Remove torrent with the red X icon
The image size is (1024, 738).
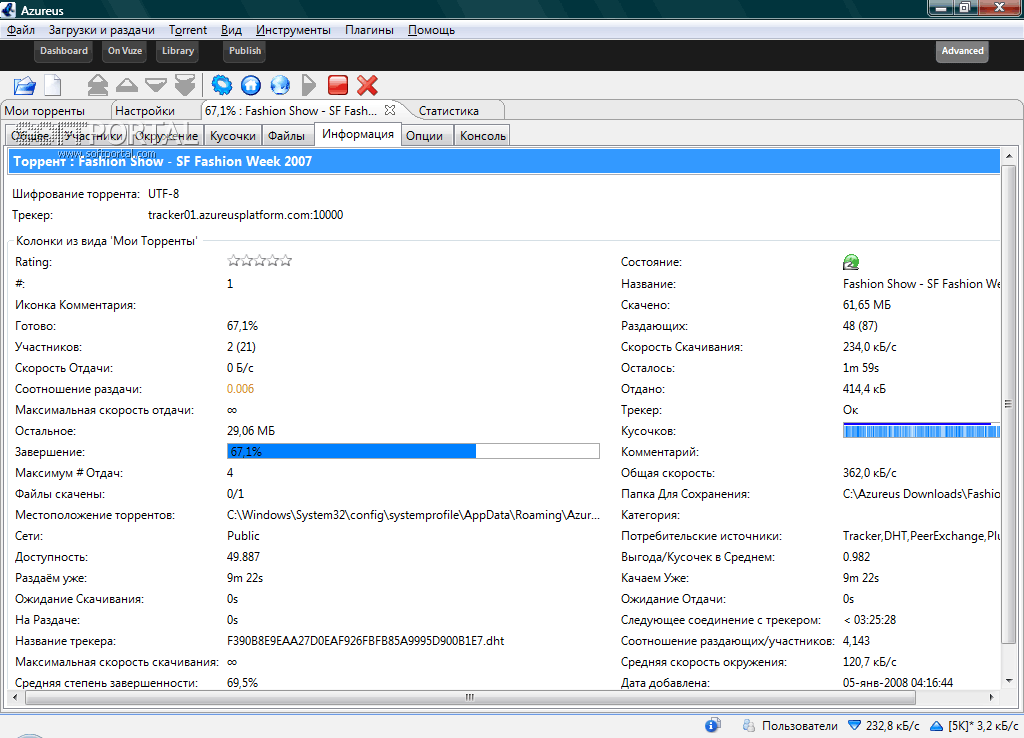[x=367, y=85]
